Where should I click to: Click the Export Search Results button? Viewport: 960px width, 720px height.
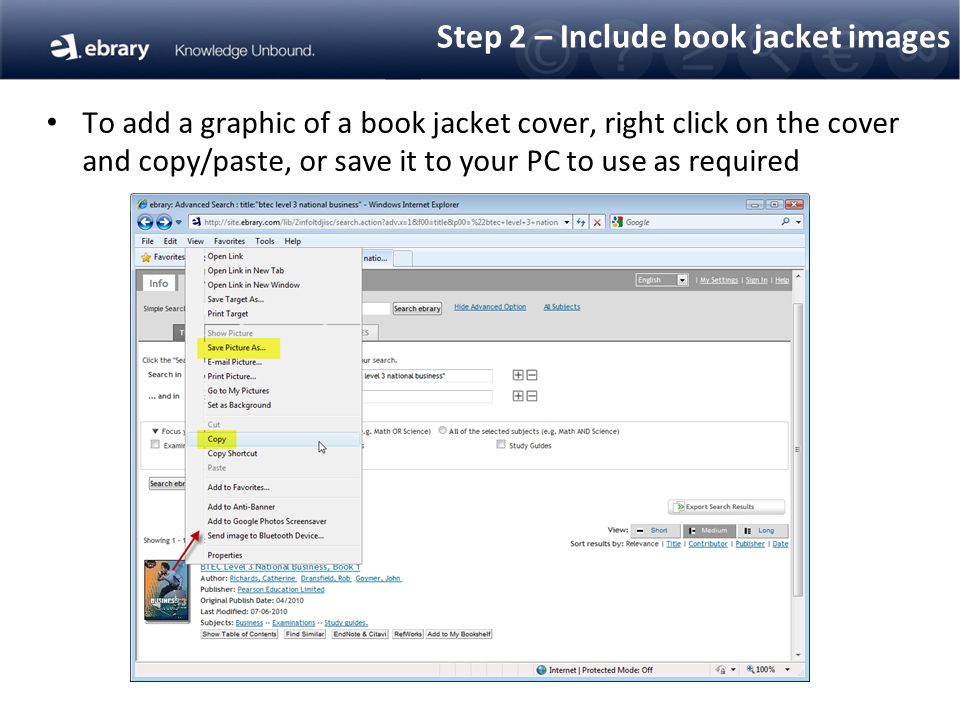click(726, 506)
